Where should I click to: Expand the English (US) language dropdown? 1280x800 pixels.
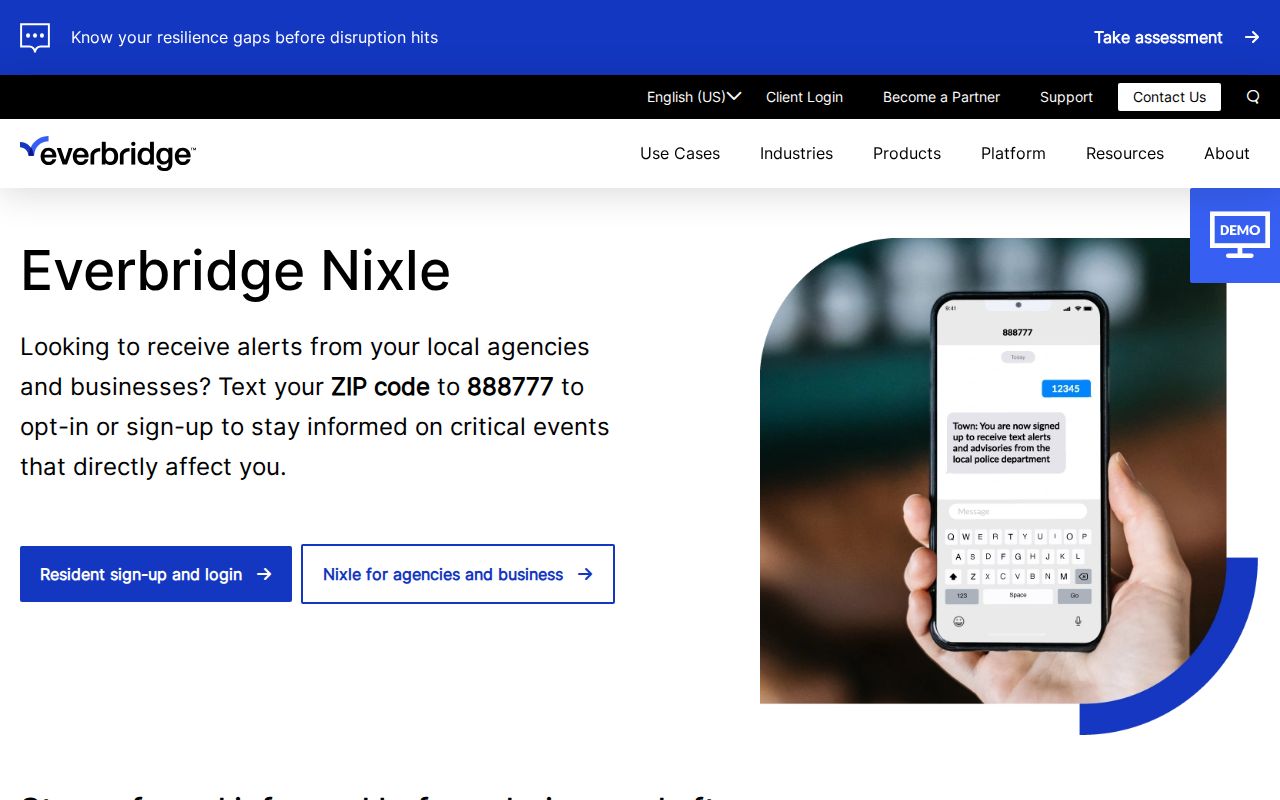[693, 97]
